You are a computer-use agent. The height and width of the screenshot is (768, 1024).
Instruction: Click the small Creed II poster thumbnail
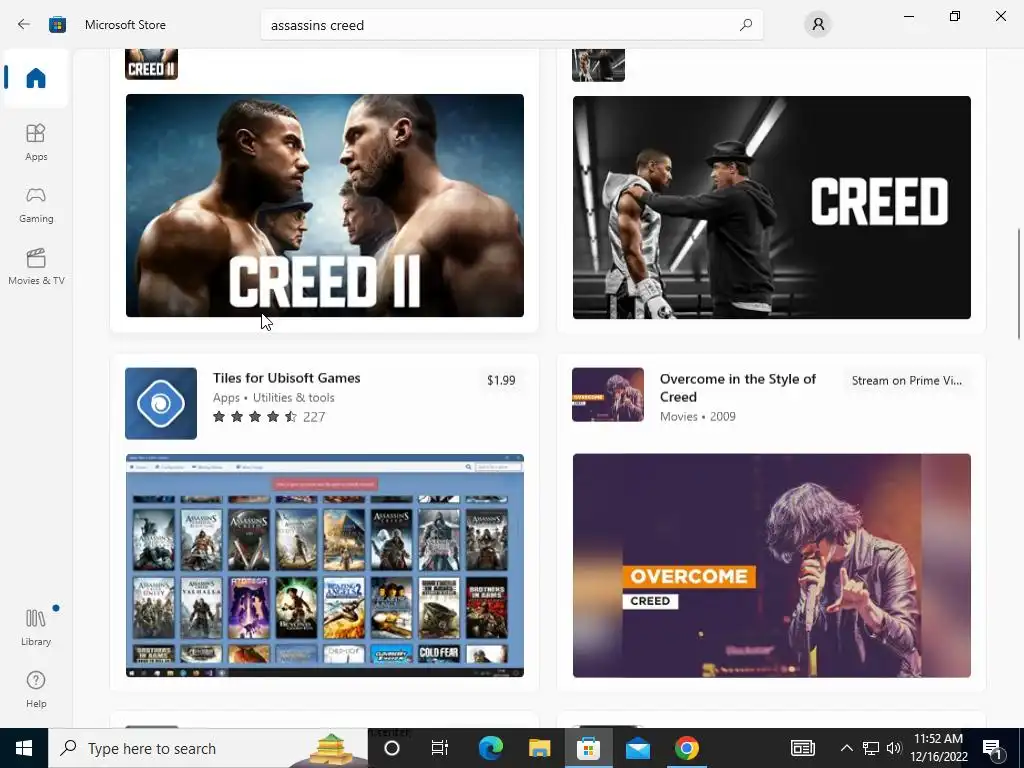(x=152, y=64)
